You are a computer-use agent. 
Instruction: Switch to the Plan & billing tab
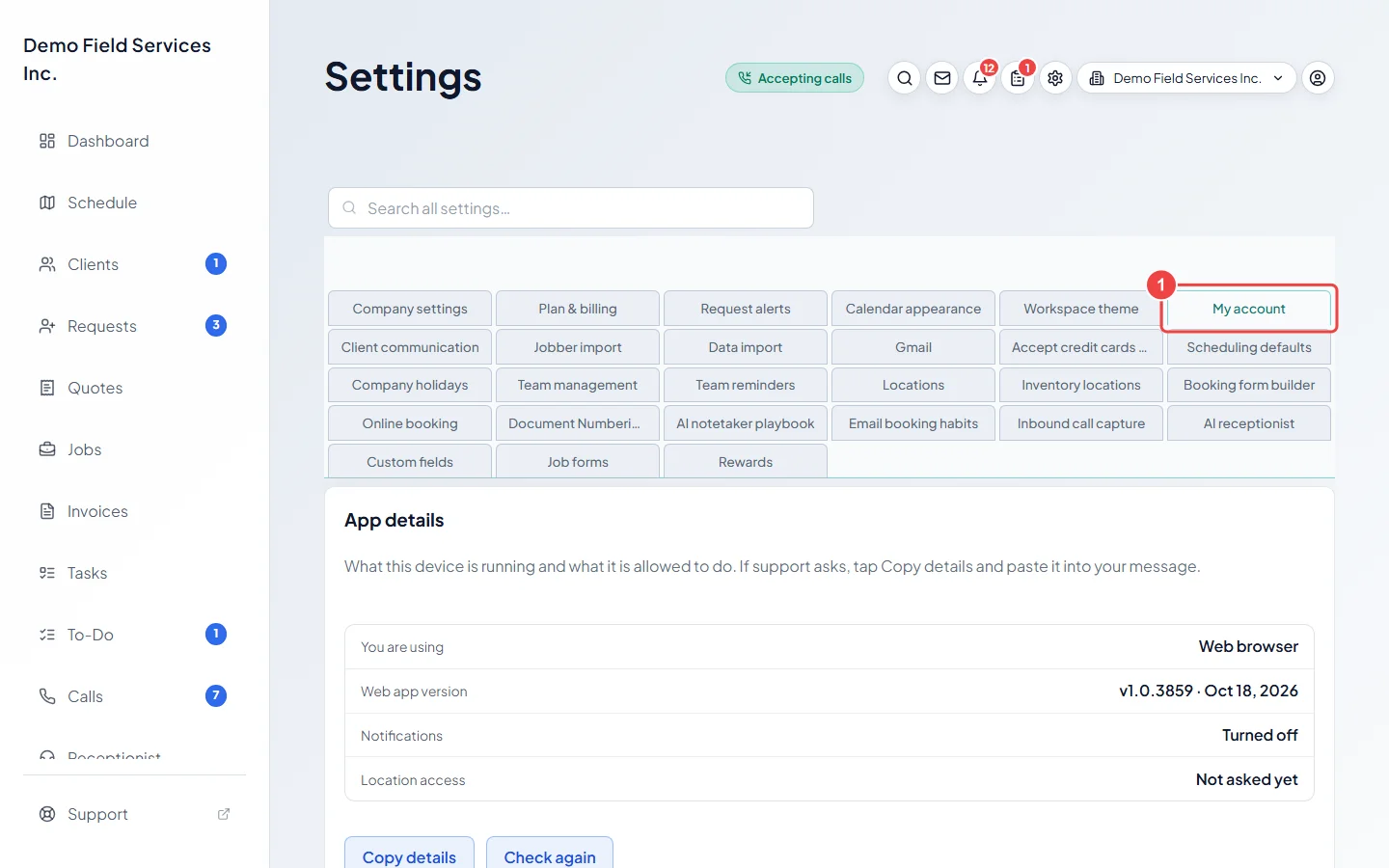[578, 309]
